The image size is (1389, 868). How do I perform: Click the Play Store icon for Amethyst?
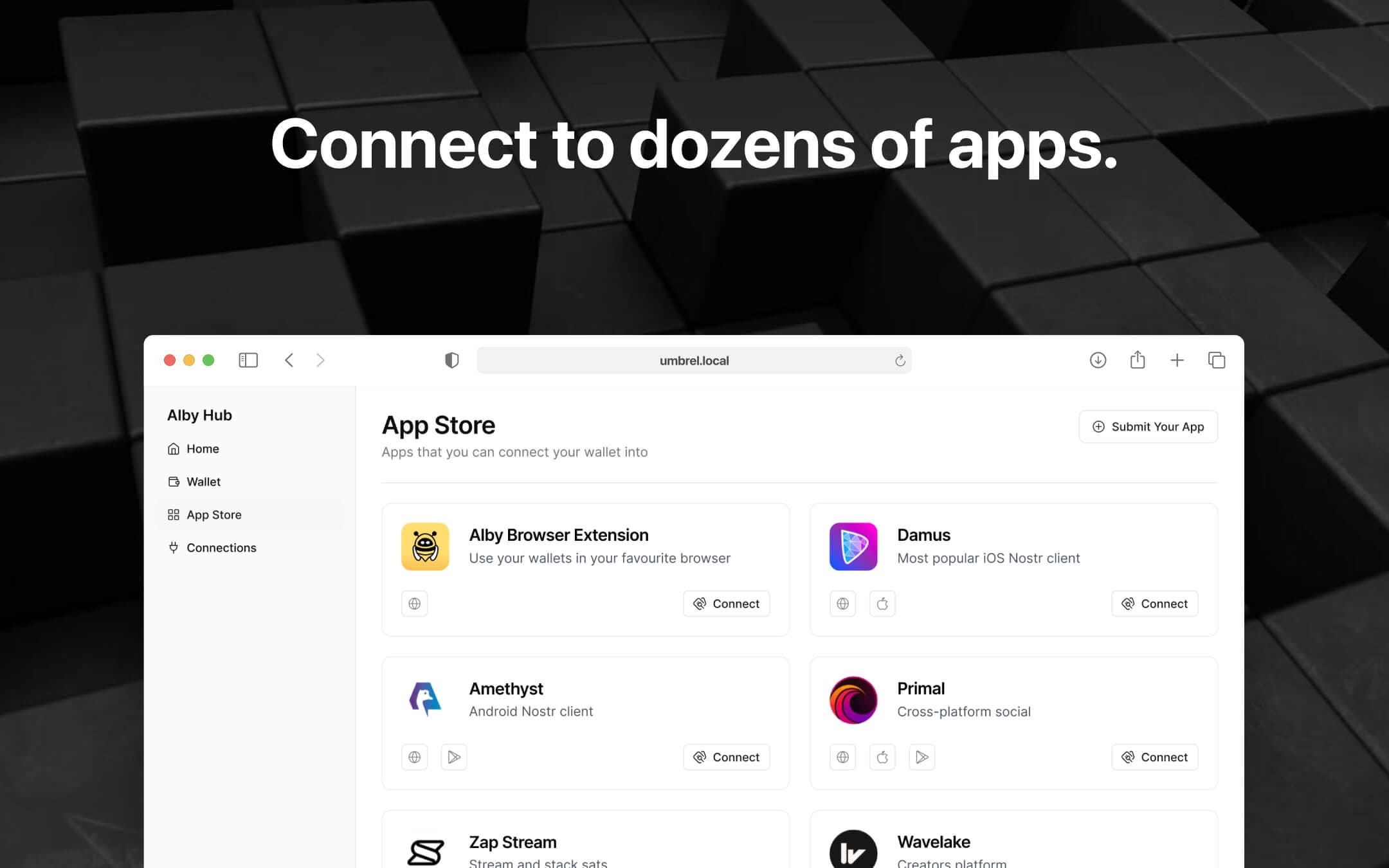454,757
